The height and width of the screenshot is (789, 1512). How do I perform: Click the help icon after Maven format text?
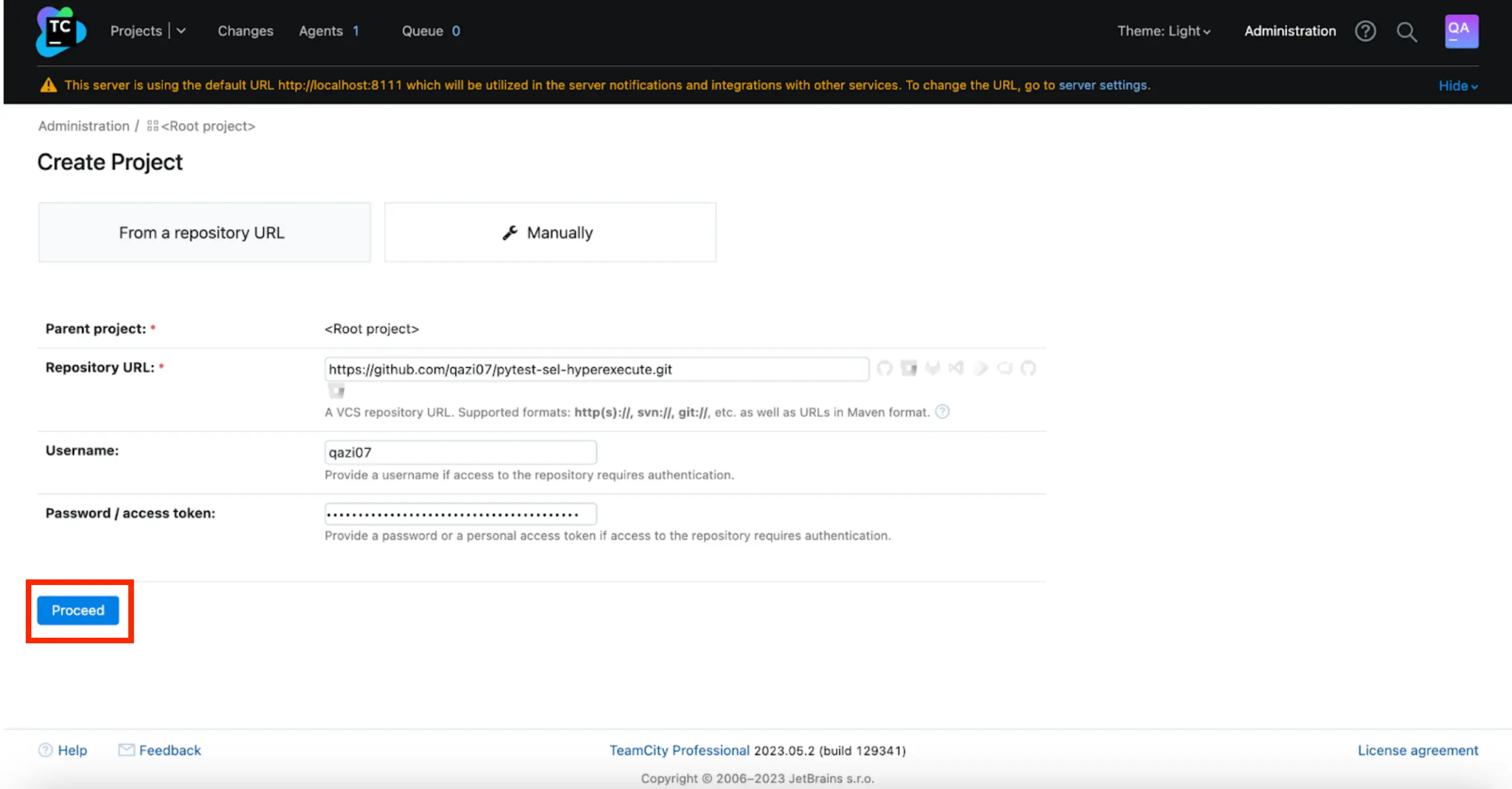click(x=942, y=411)
